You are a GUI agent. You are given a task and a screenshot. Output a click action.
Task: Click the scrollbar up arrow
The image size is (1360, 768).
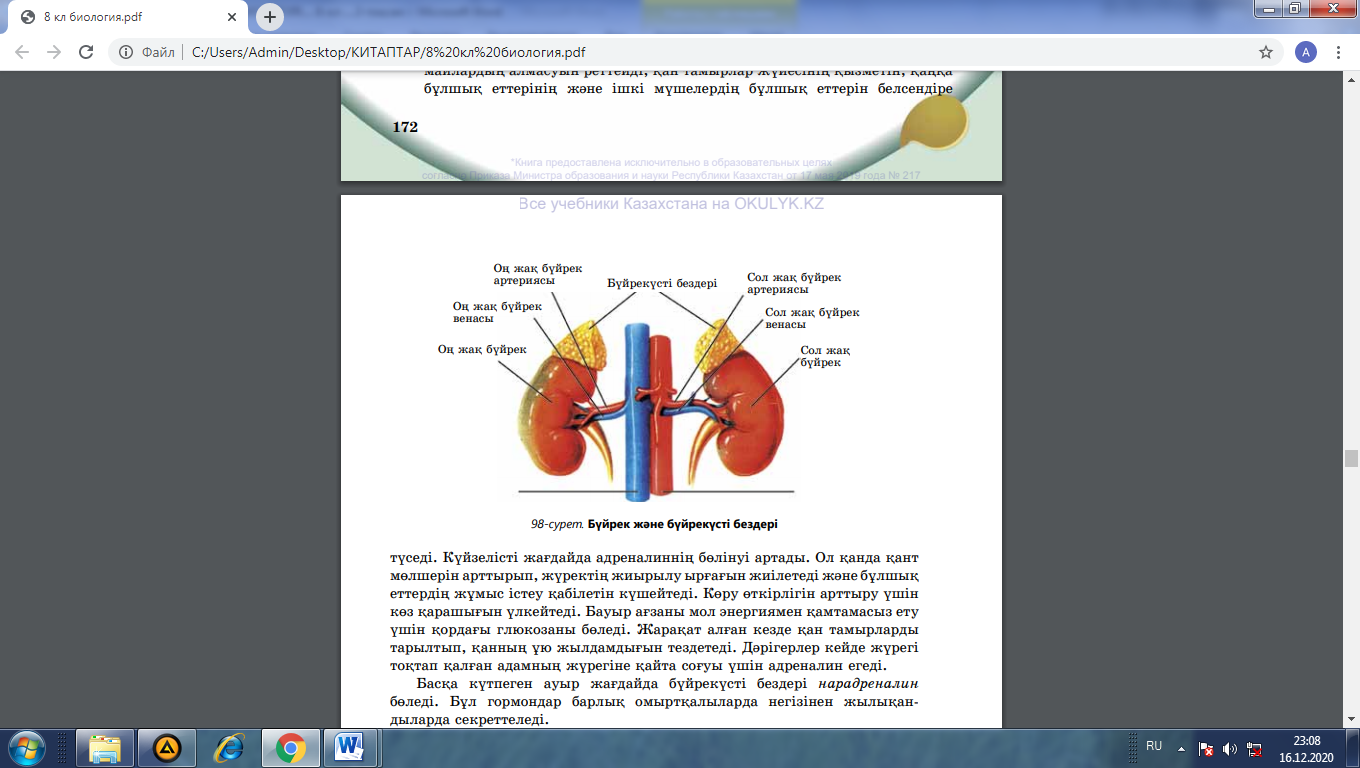[x=1351, y=79]
